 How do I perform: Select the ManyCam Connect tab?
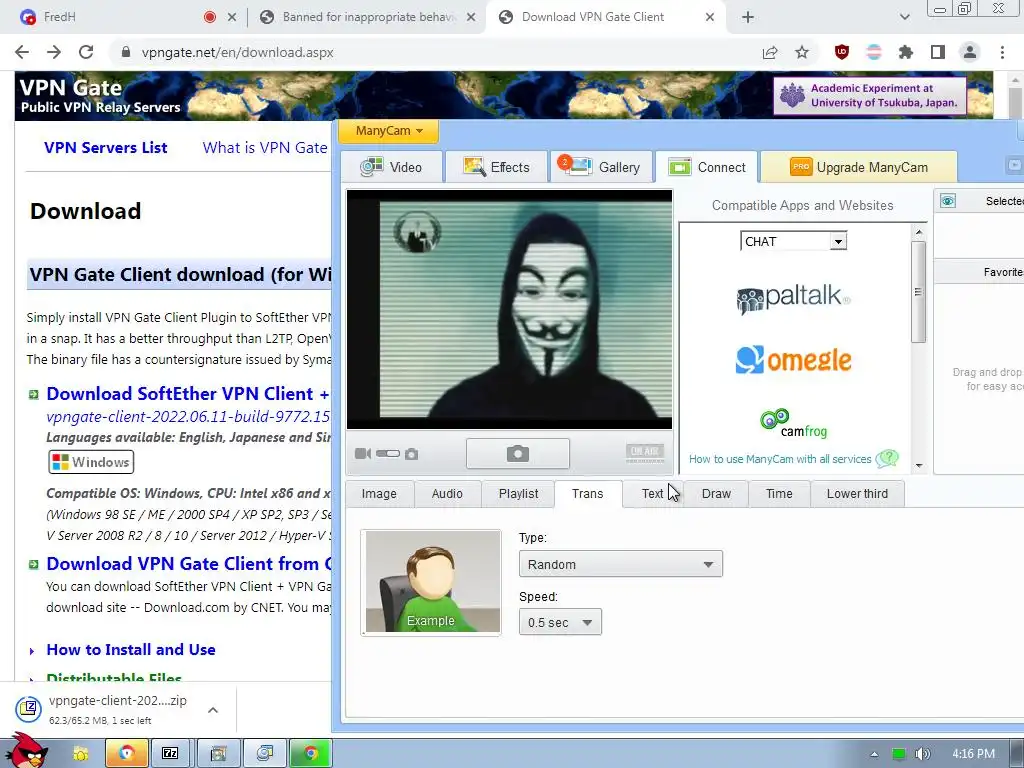tap(707, 167)
